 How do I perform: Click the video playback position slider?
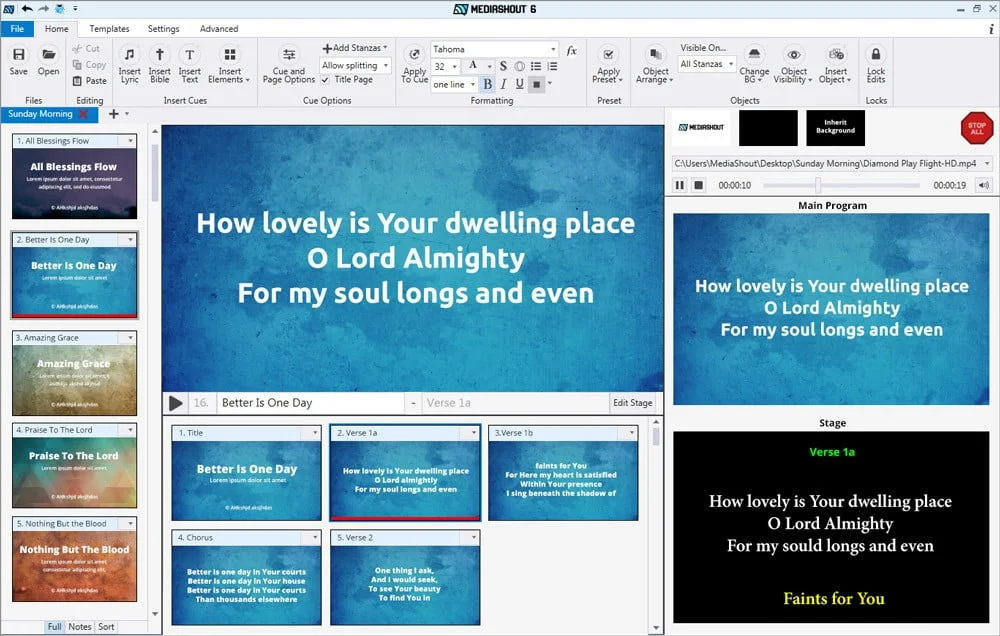pyautogui.click(x=817, y=185)
